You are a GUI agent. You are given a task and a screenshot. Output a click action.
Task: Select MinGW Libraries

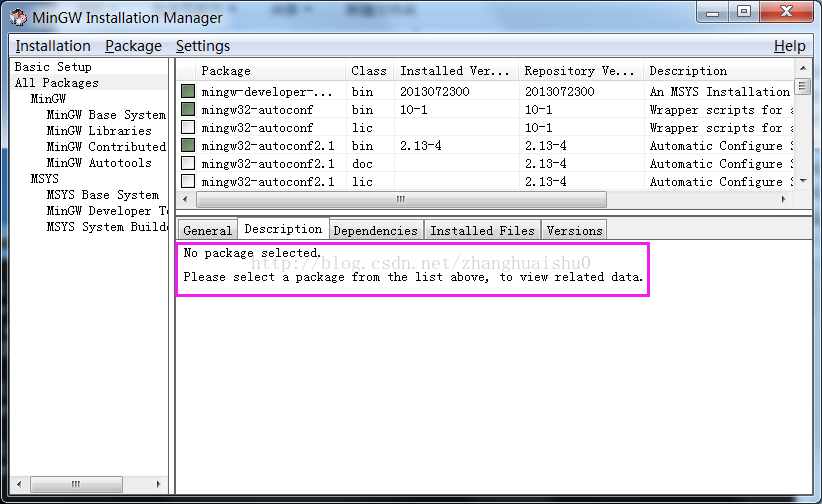point(99,131)
